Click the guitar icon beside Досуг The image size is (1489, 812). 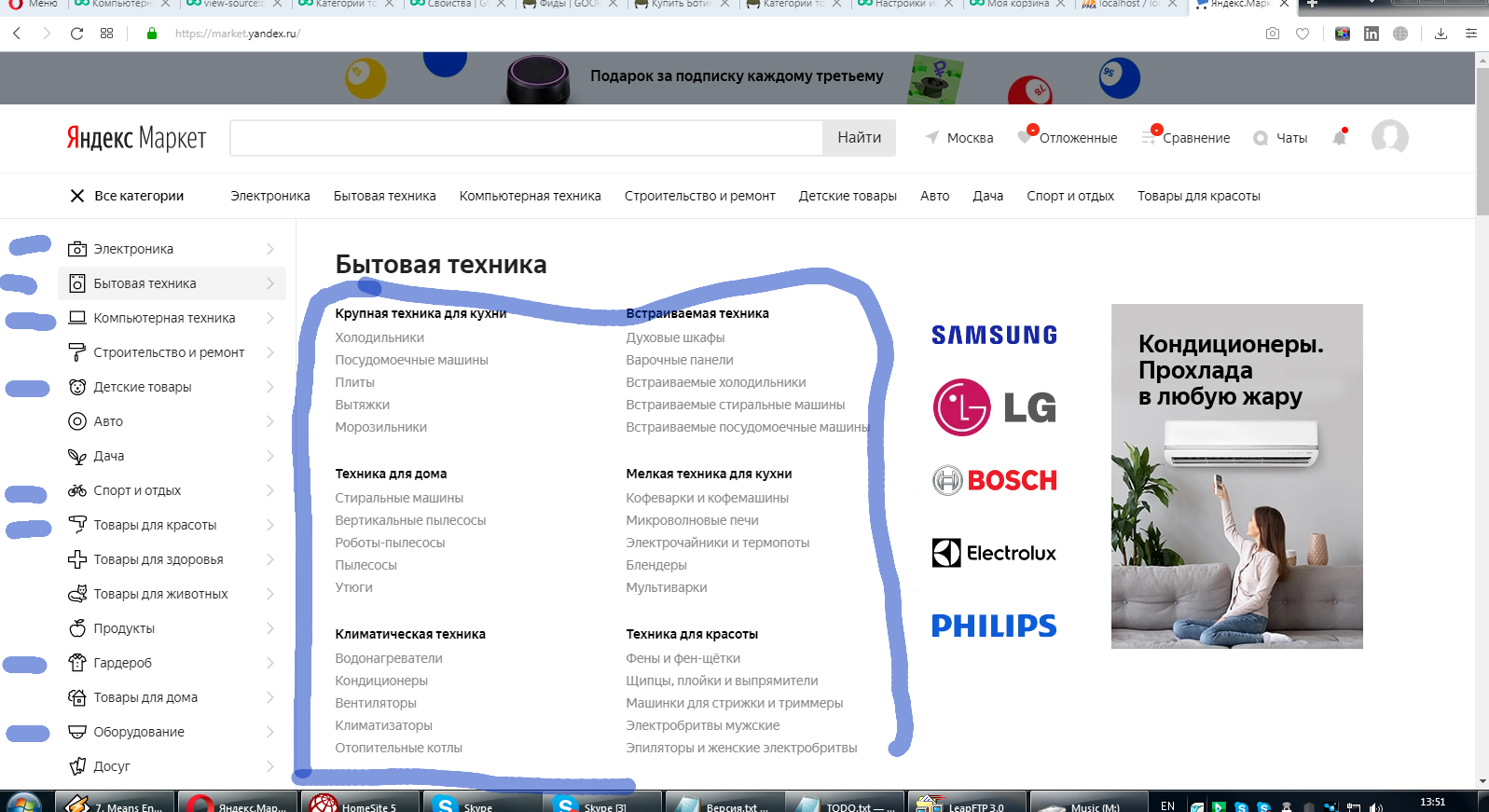(x=77, y=766)
